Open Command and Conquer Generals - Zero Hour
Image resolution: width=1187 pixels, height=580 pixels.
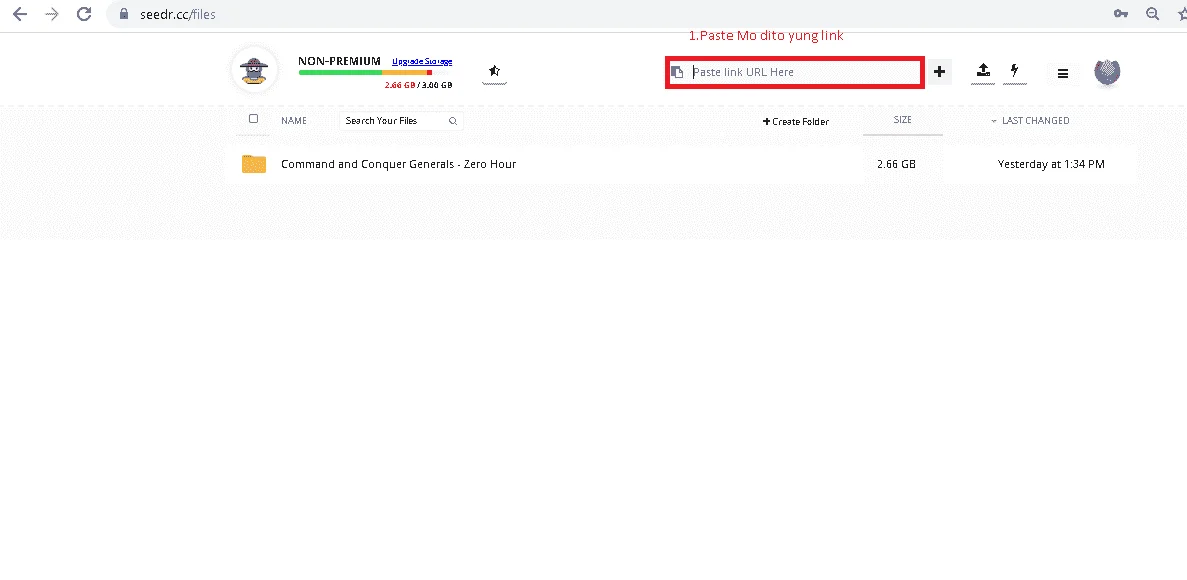tap(398, 164)
